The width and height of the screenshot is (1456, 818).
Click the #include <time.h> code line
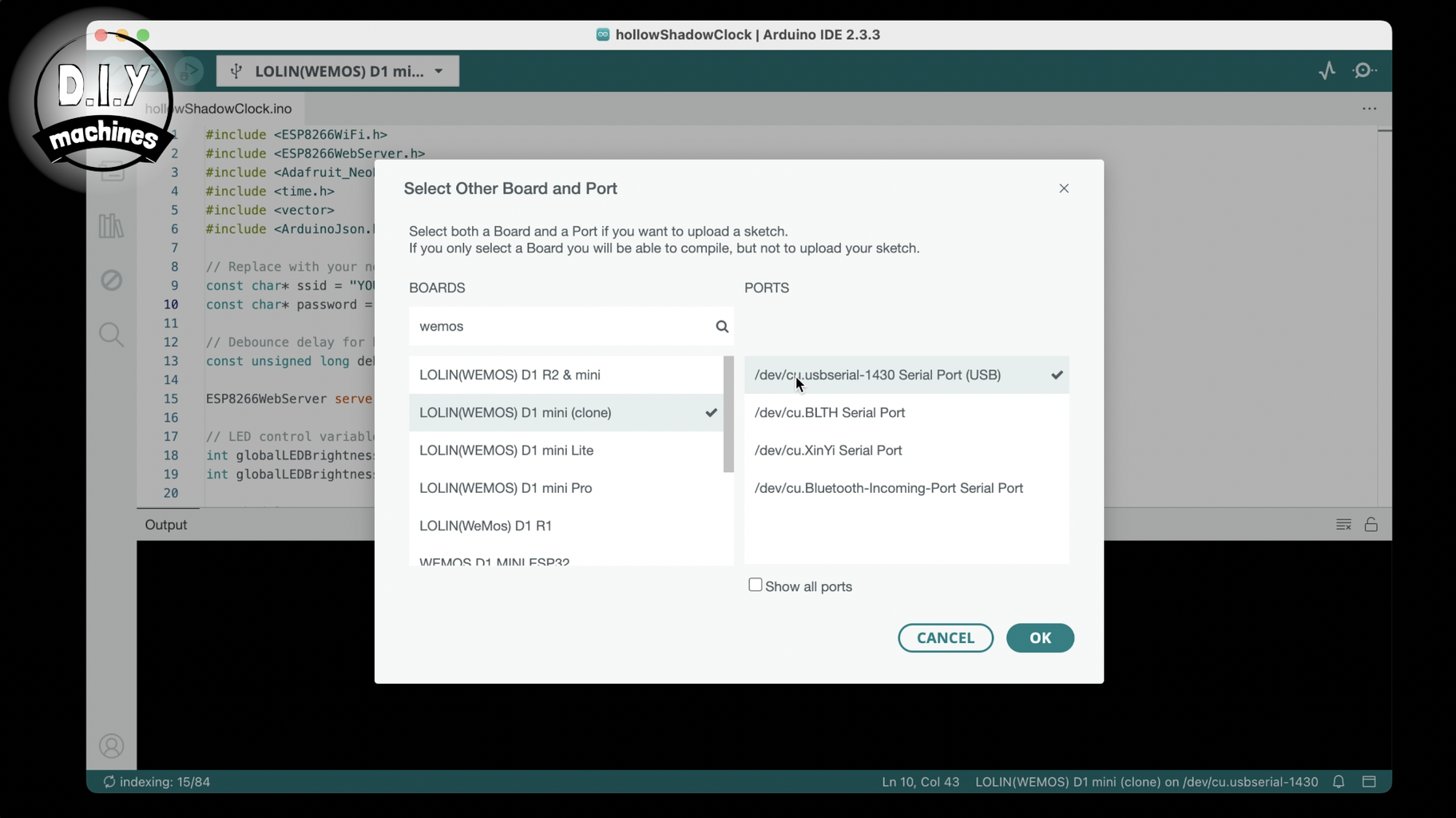point(270,191)
